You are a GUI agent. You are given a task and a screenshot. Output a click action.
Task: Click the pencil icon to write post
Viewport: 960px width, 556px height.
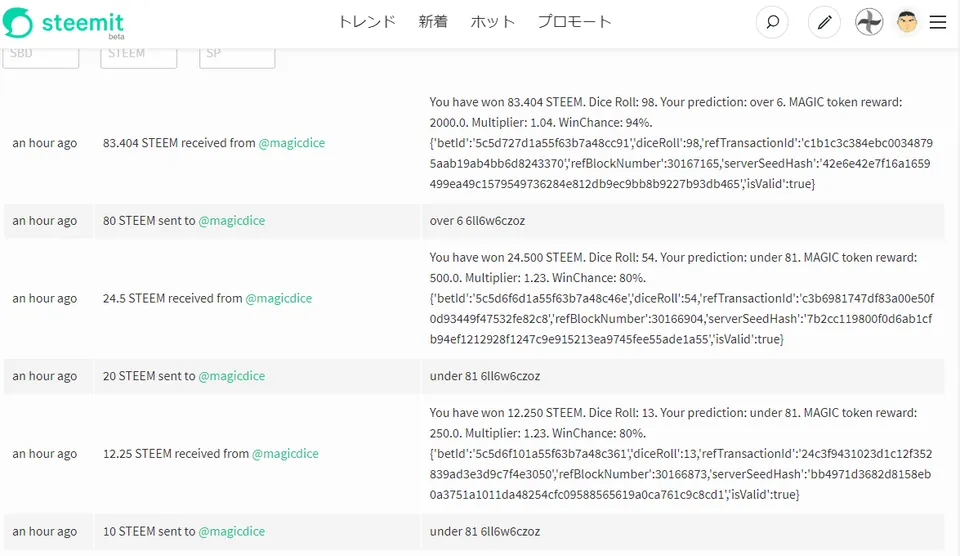tap(824, 23)
